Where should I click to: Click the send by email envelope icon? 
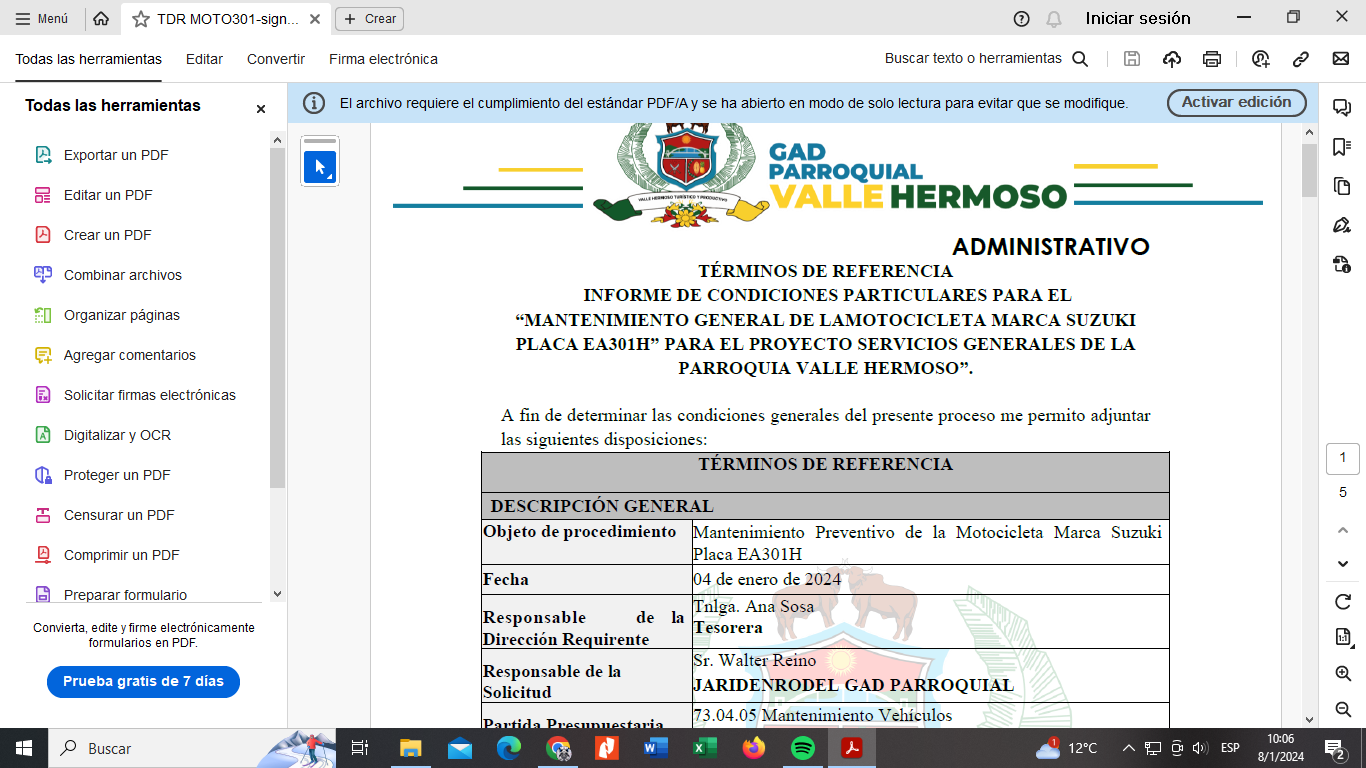tap(1341, 59)
